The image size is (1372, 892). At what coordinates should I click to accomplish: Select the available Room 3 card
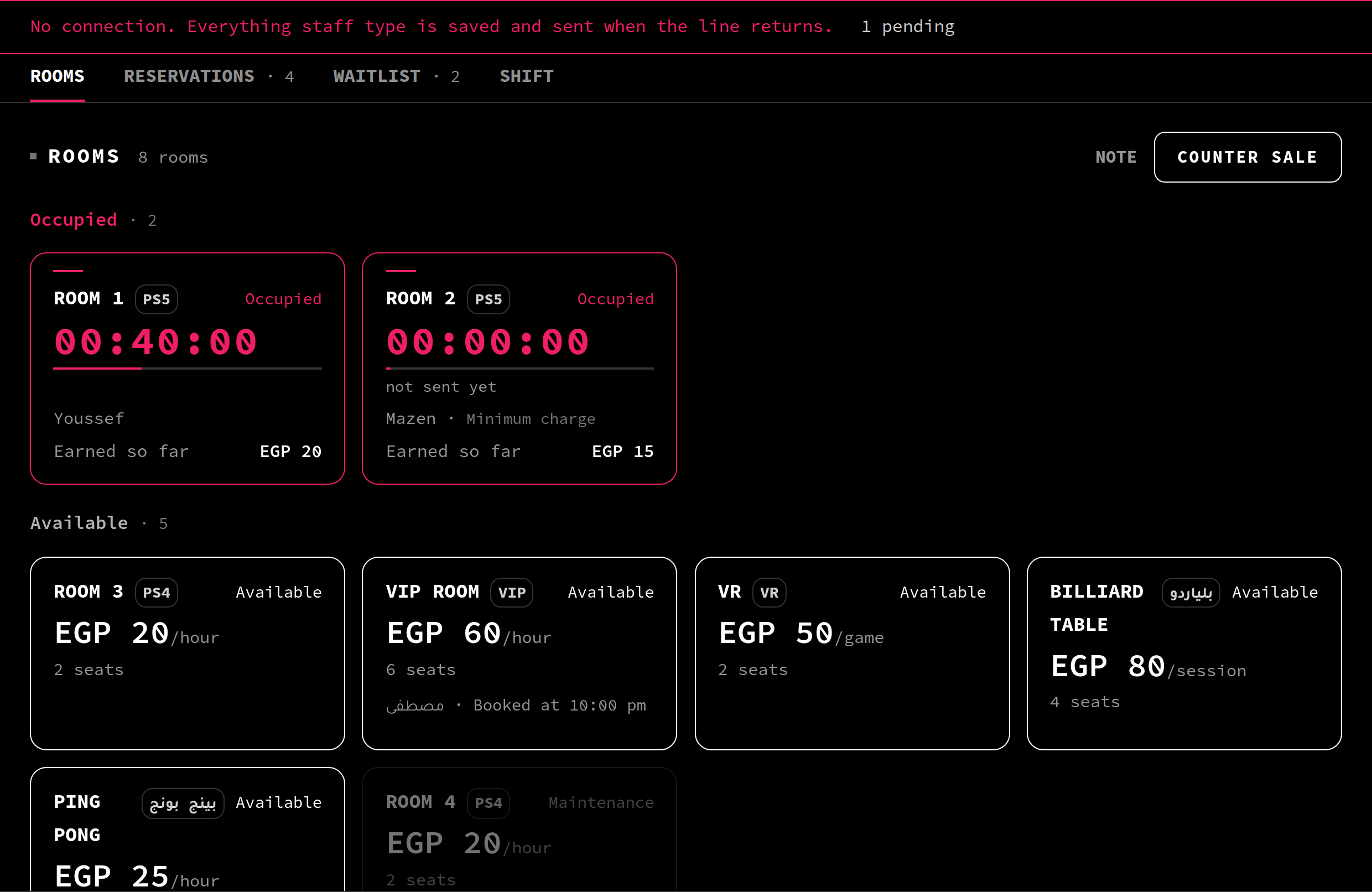pyautogui.click(x=188, y=653)
